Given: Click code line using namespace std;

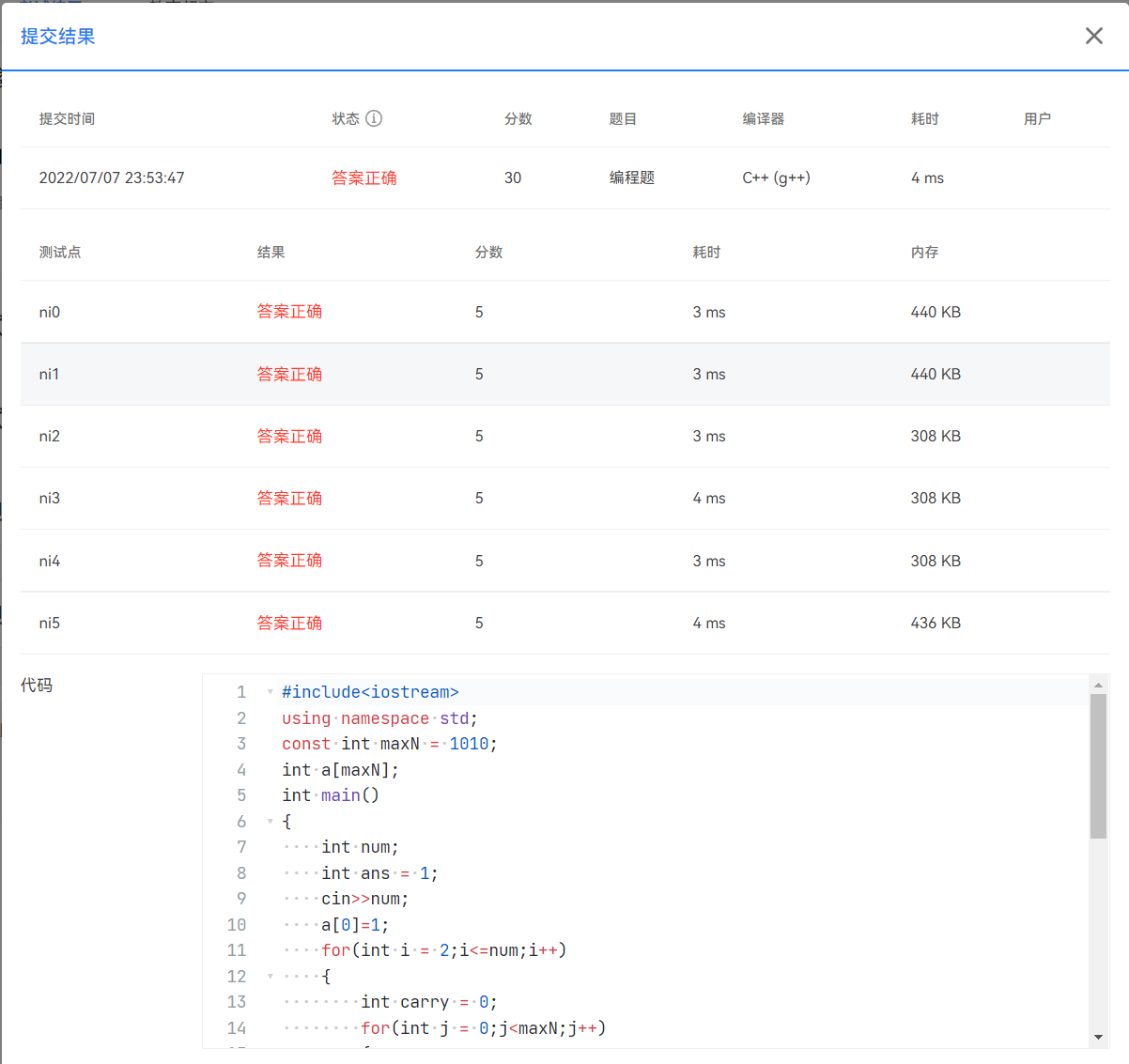Looking at the screenshot, I should [379, 718].
